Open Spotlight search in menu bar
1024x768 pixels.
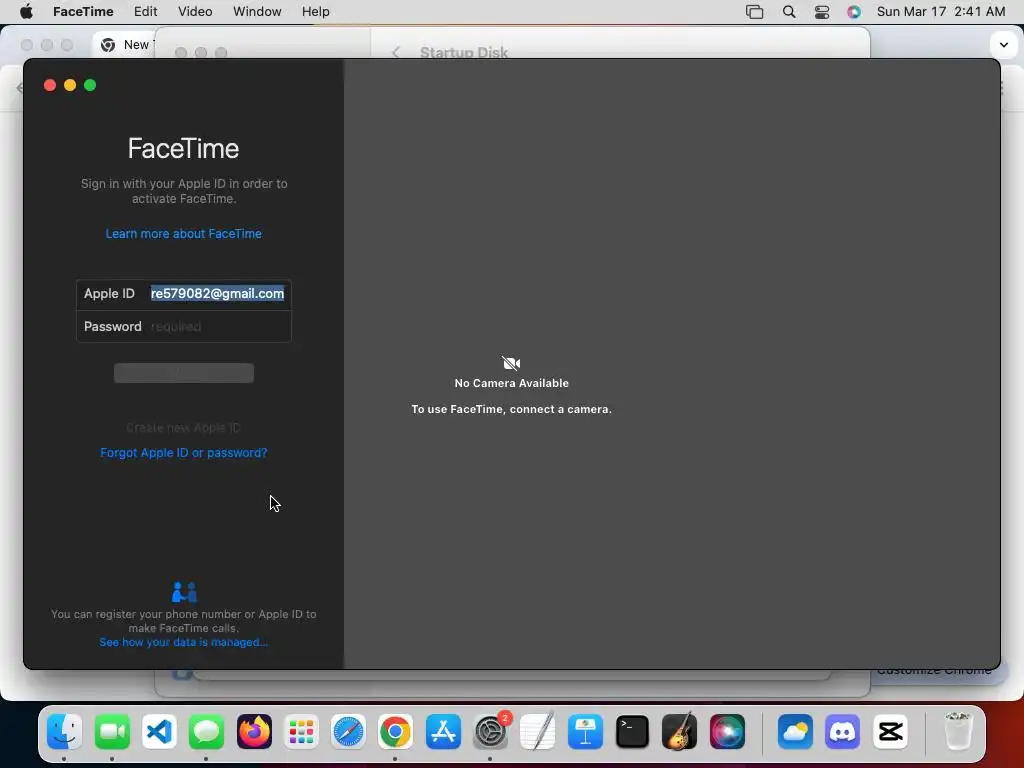tap(789, 12)
